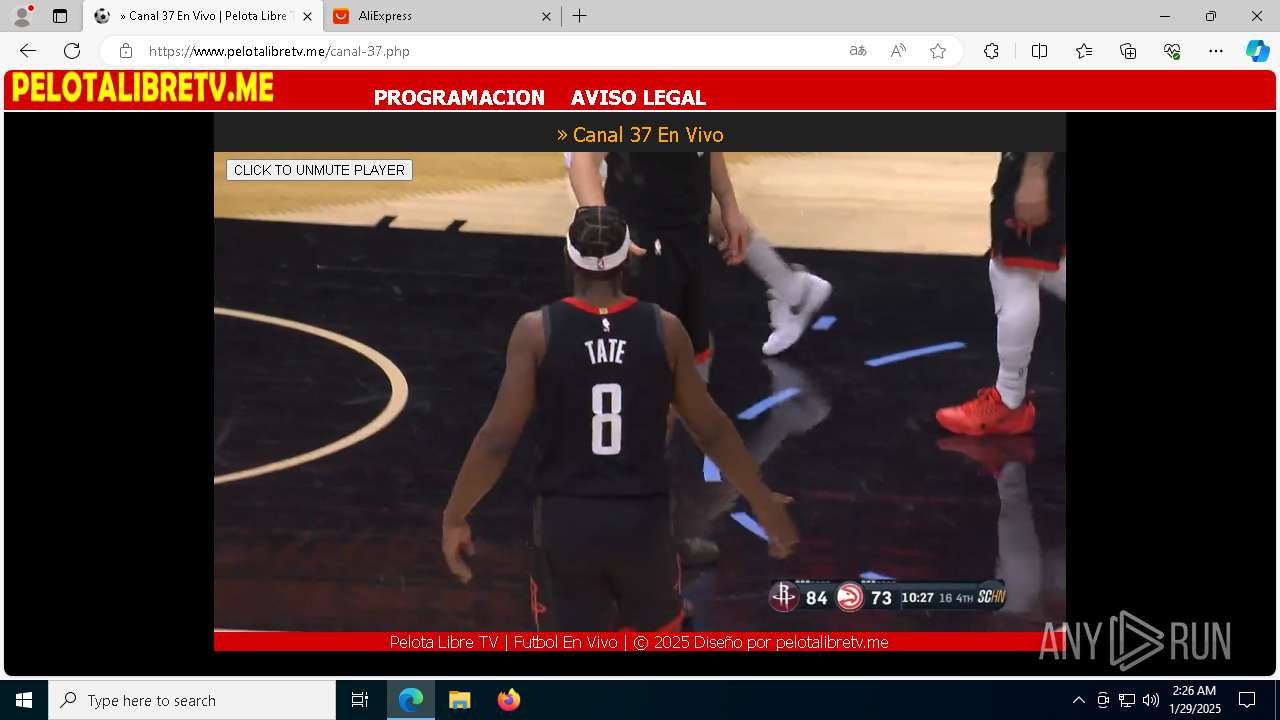Viewport: 1280px width, 720px height.
Task: Refresh the current page
Action: tap(72, 51)
